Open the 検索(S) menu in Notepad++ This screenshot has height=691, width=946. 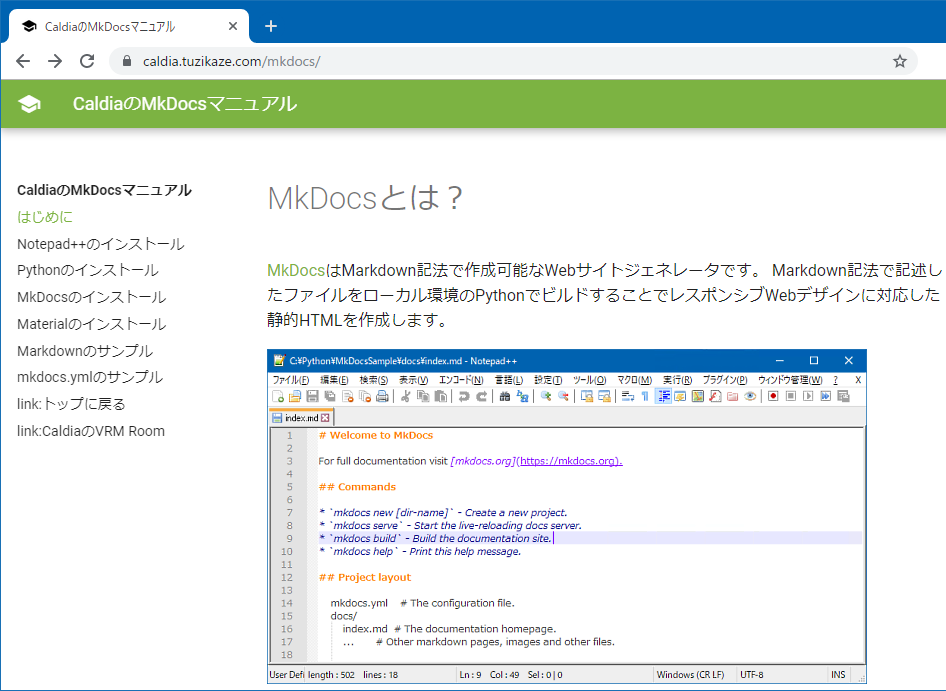(373, 380)
